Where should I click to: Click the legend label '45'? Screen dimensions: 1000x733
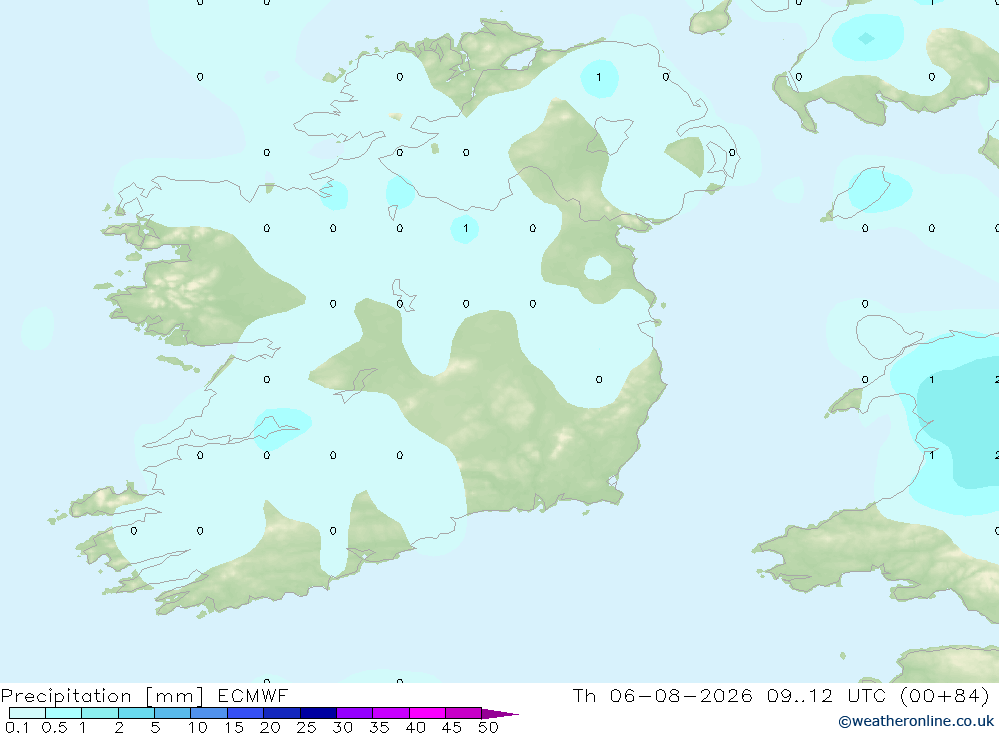tap(452, 727)
